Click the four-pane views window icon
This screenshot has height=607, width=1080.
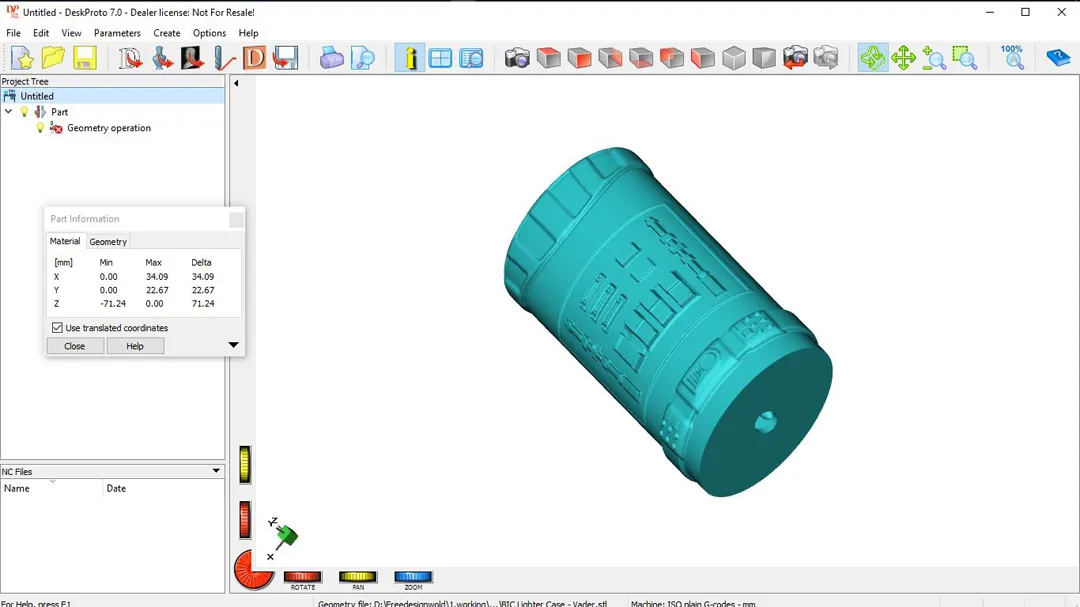(440, 58)
